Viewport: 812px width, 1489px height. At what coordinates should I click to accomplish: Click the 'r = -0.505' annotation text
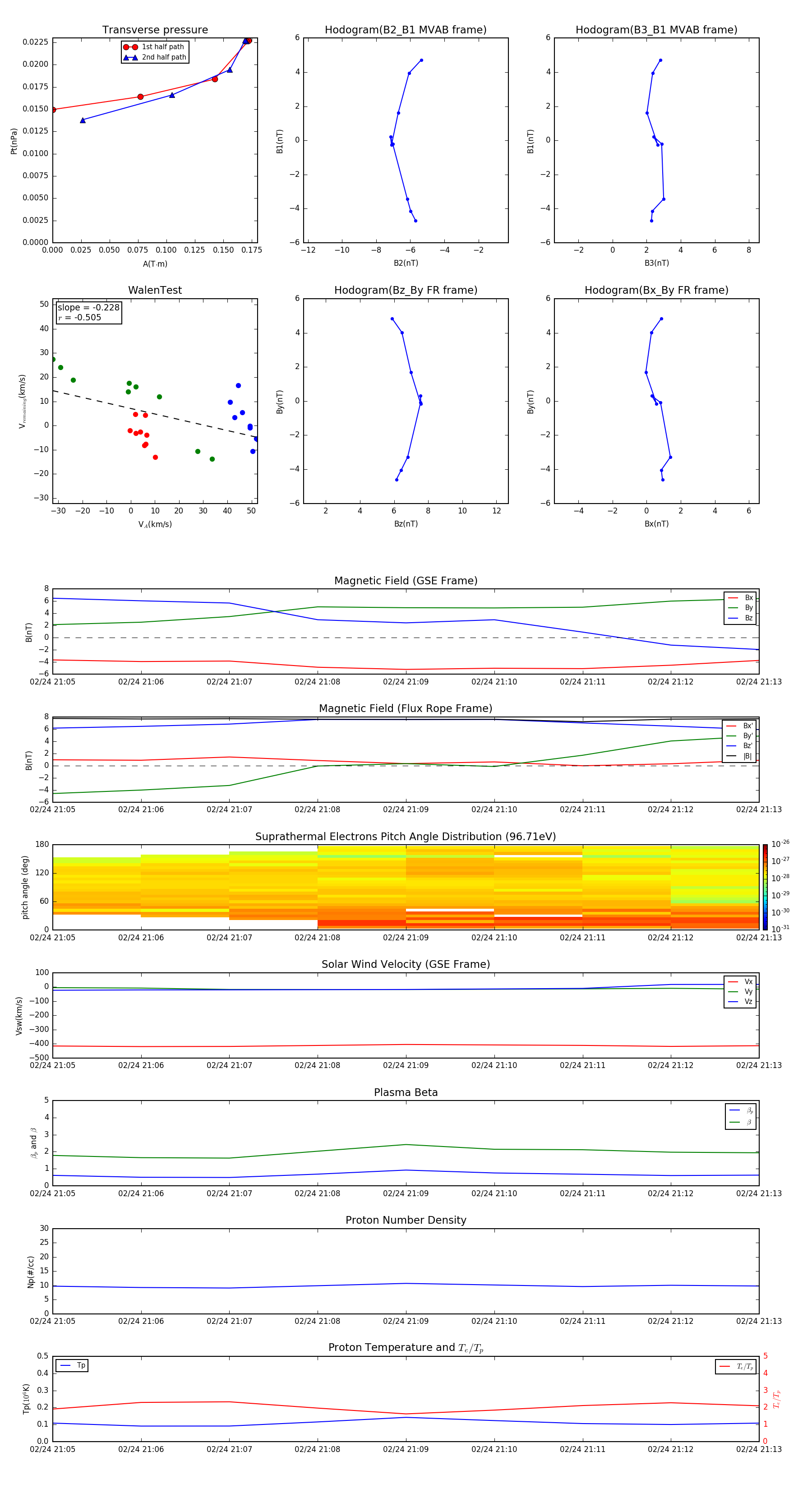pos(79,317)
